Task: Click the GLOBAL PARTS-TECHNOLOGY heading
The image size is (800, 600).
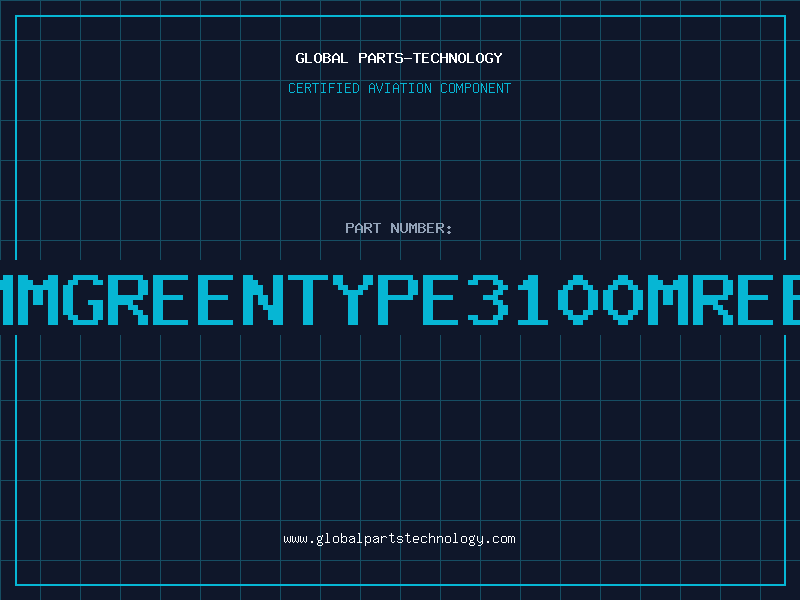Action: pyautogui.click(x=399, y=58)
